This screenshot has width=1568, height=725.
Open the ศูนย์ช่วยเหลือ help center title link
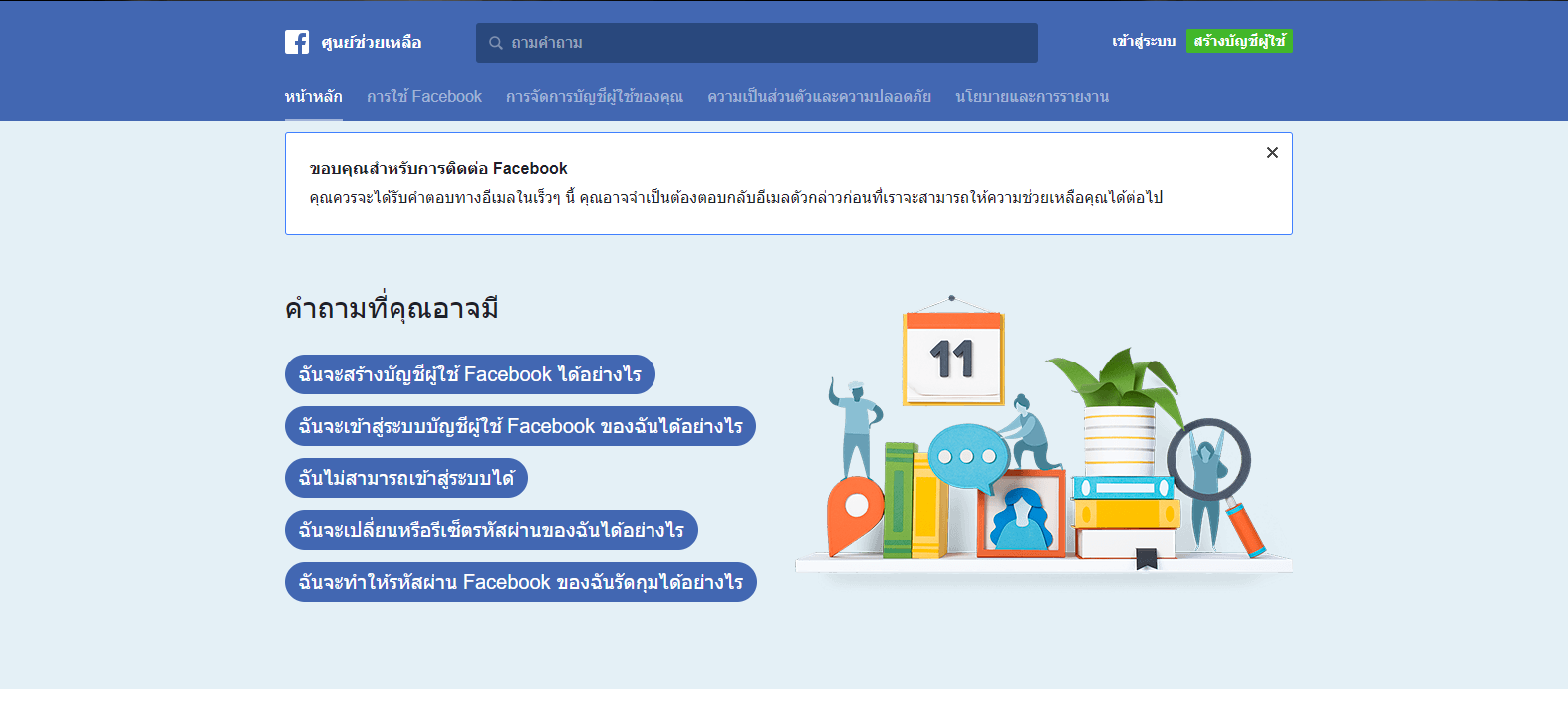pyautogui.click(x=372, y=43)
